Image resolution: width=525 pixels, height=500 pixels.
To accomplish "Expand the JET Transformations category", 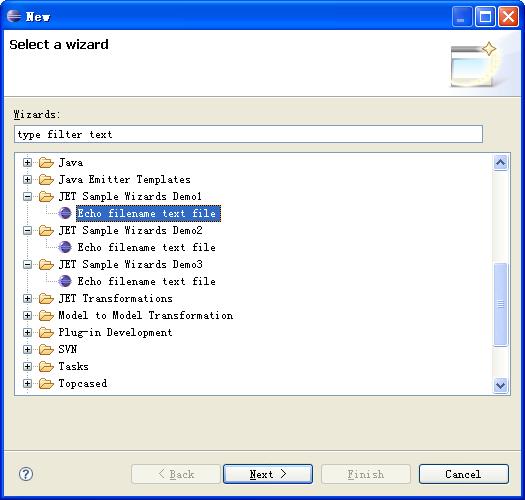I will click(27, 298).
